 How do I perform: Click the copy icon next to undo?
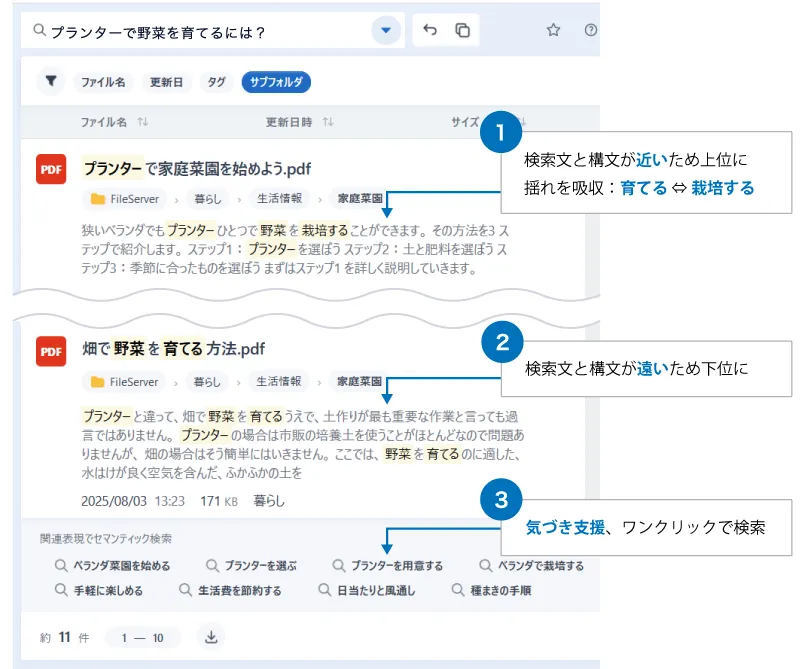(x=461, y=29)
